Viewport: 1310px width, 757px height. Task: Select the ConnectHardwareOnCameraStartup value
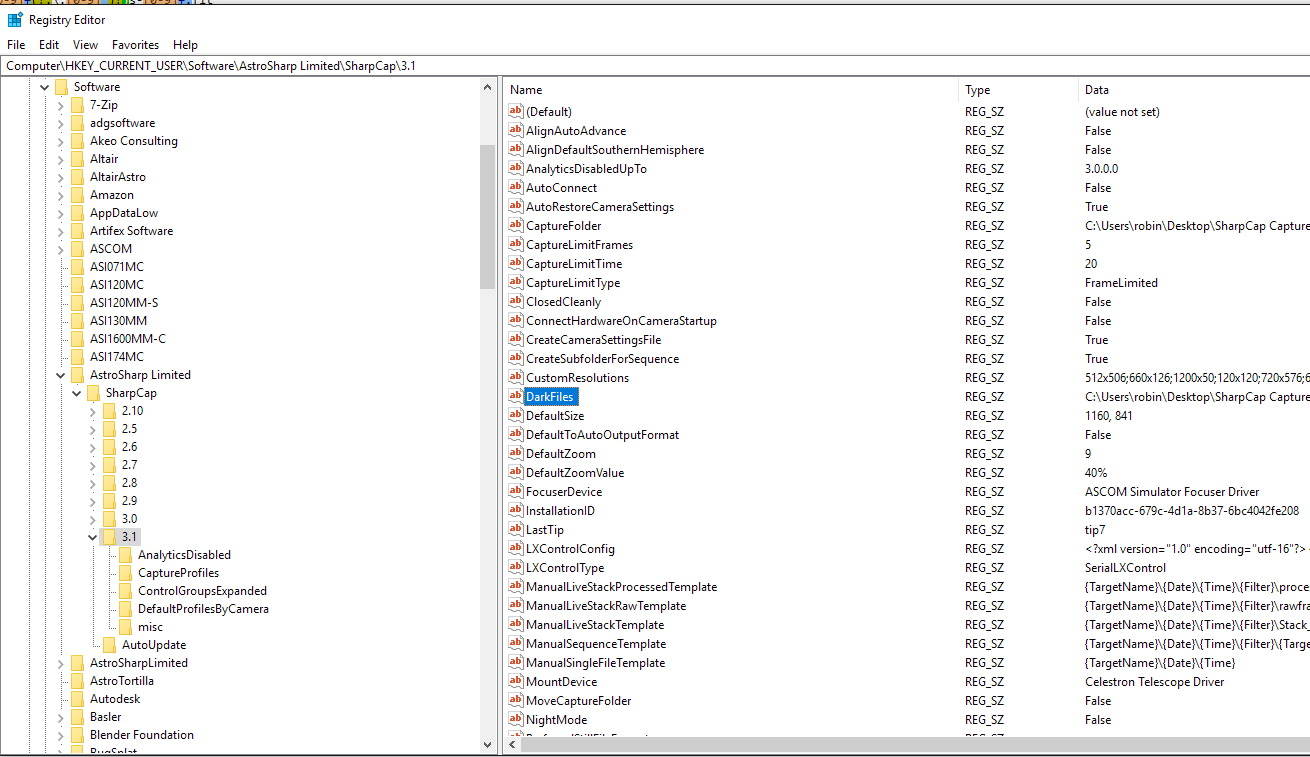click(621, 321)
